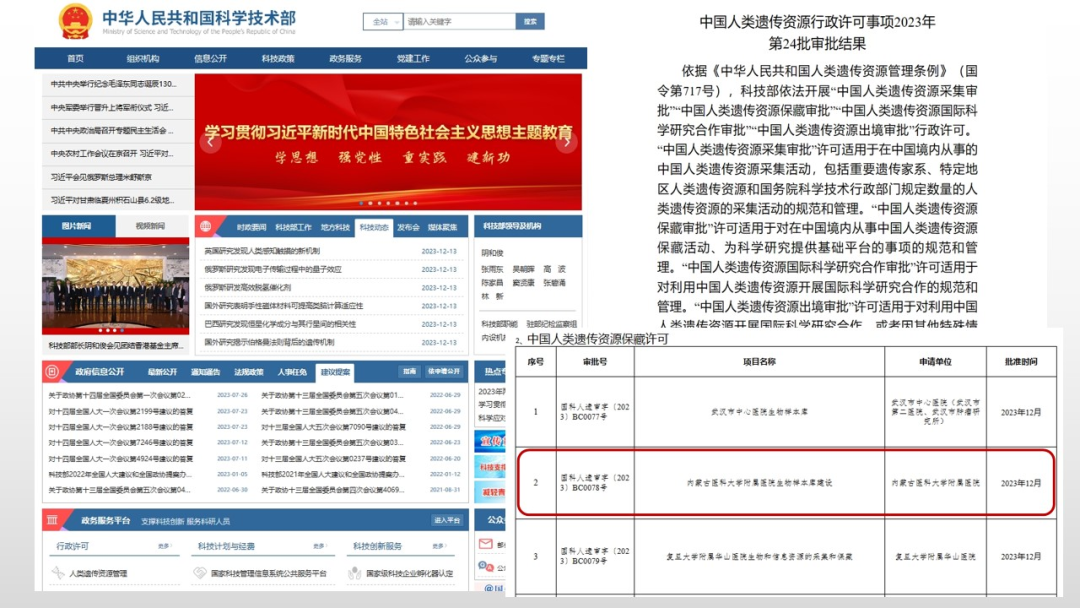Click the approval number cell ending BC0079号
This screenshot has height=608, width=1080.
coord(594,556)
